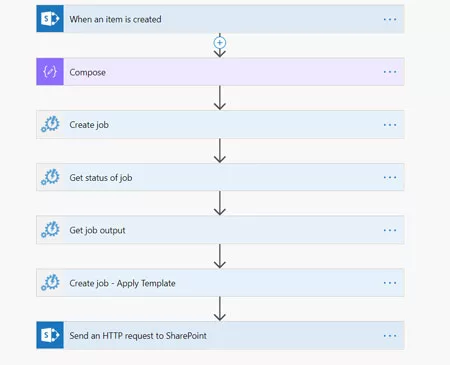Image resolution: width=450 pixels, height=365 pixels.
Task: Click the gear icon beside Get status of job
Action: pos(50,177)
